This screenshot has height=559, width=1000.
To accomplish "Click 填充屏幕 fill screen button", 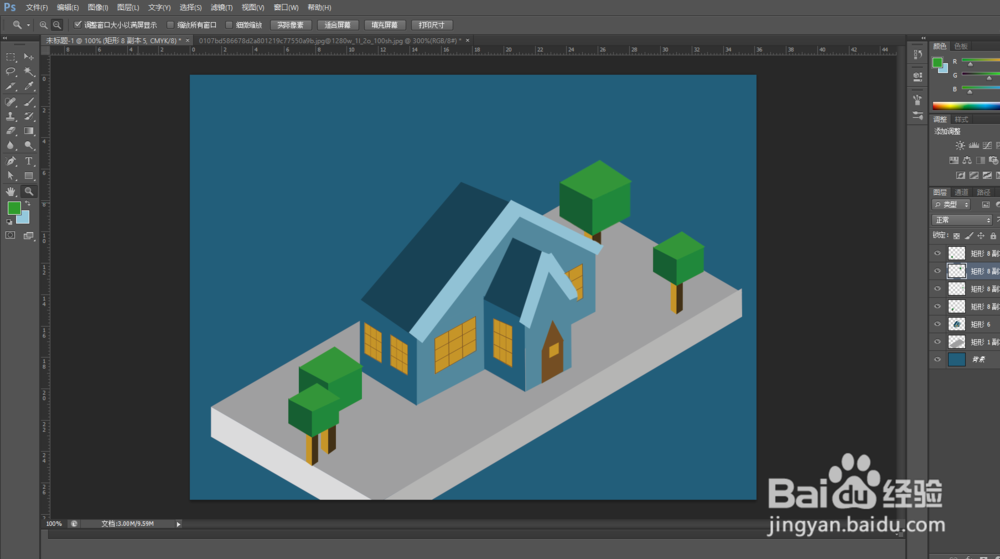I will (385, 25).
